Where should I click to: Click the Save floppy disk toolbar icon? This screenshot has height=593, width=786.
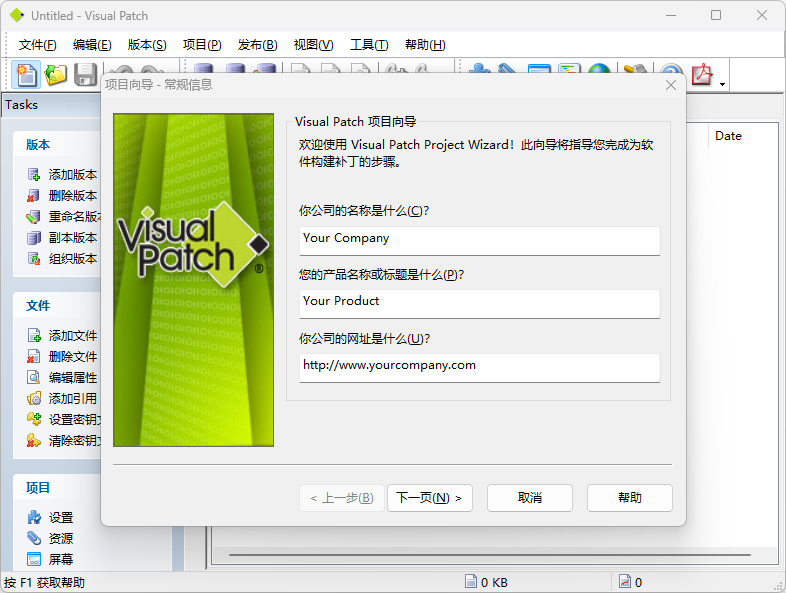85,75
